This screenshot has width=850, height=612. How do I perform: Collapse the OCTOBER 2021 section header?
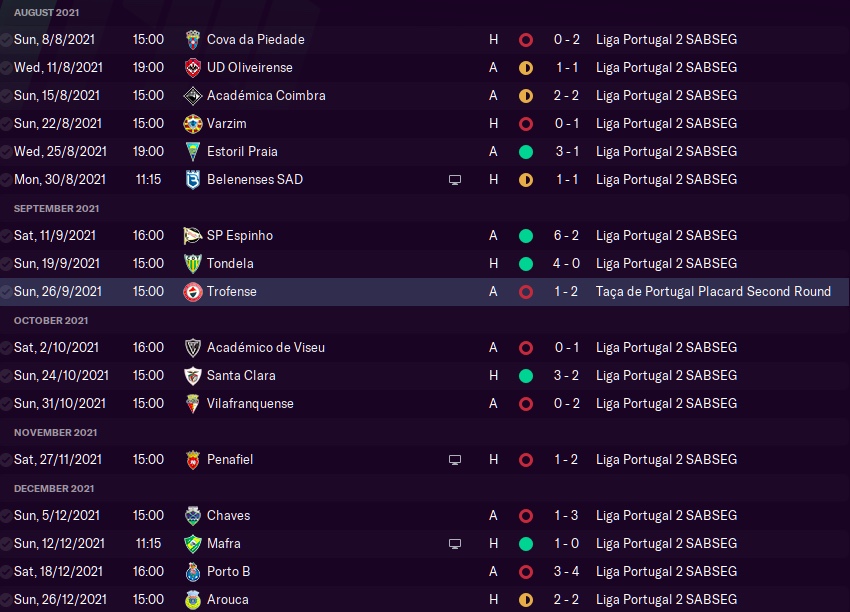51,320
